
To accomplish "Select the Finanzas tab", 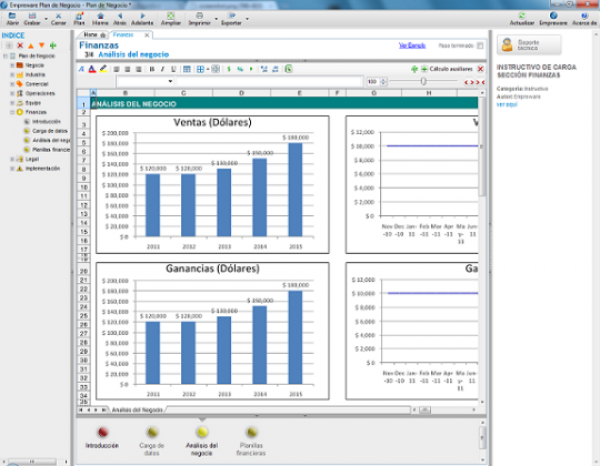I will point(123,35).
